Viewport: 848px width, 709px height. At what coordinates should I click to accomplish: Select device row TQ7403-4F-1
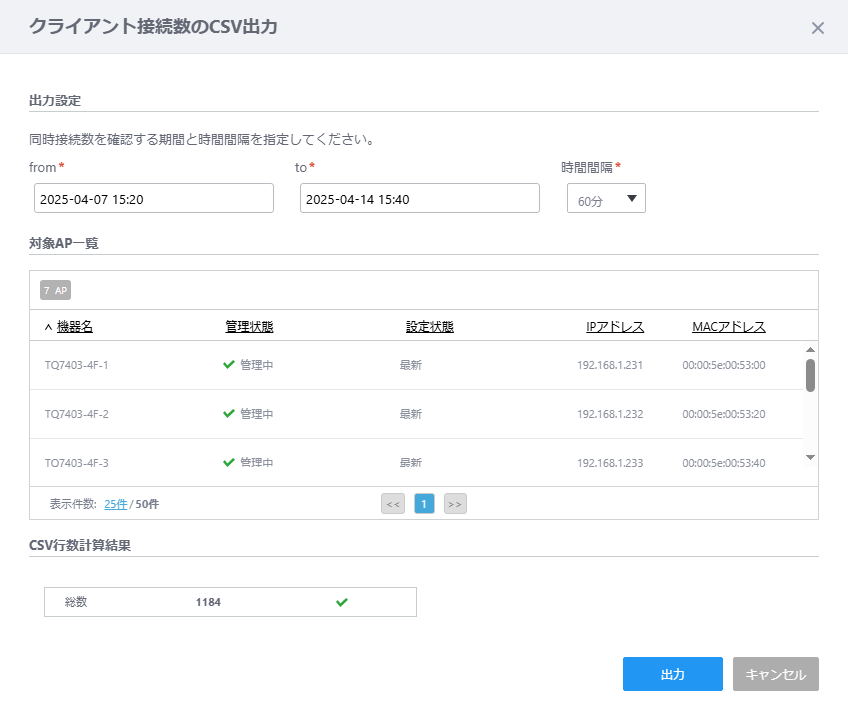pos(416,365)
